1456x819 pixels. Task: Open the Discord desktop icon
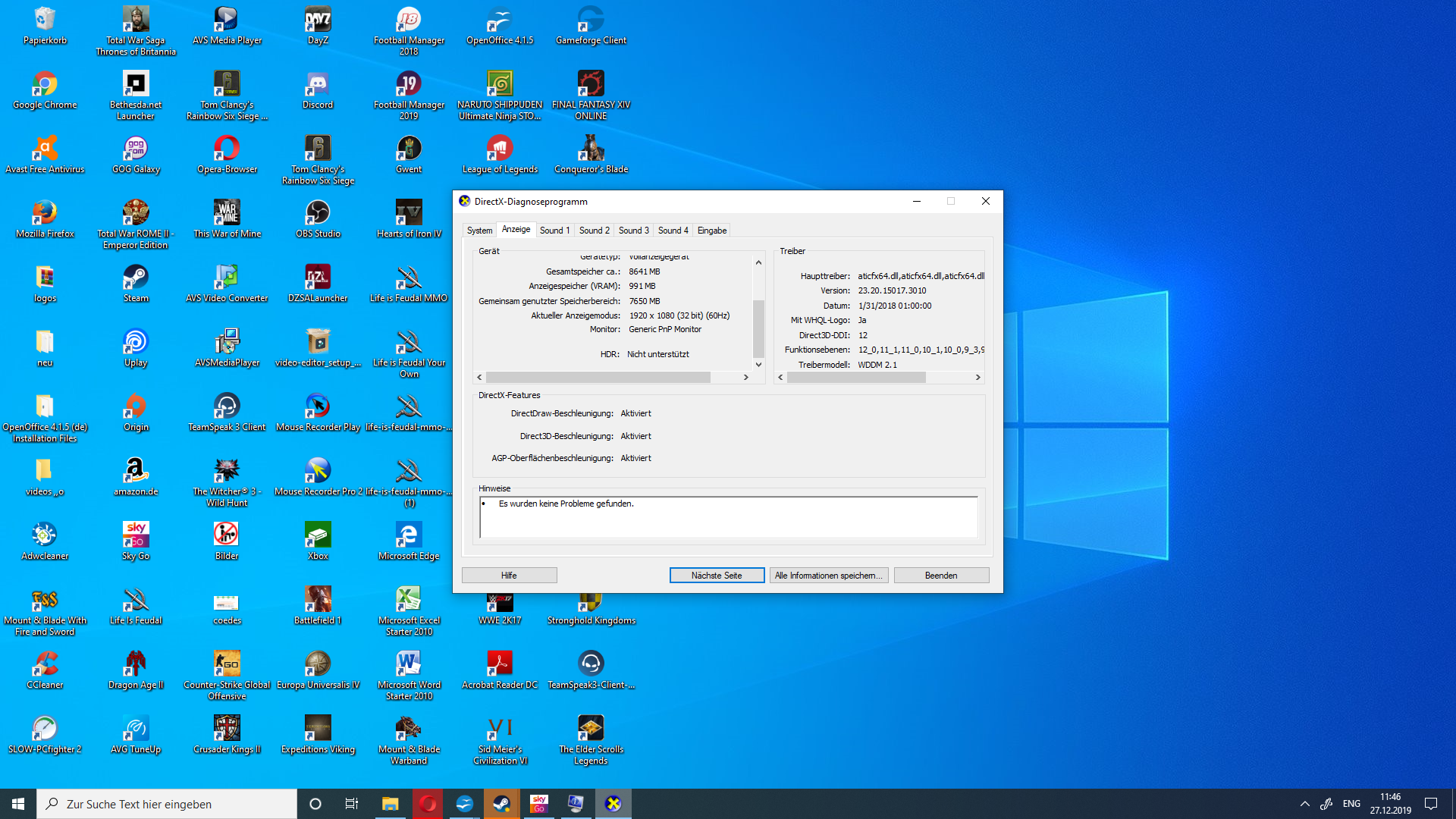318,84
